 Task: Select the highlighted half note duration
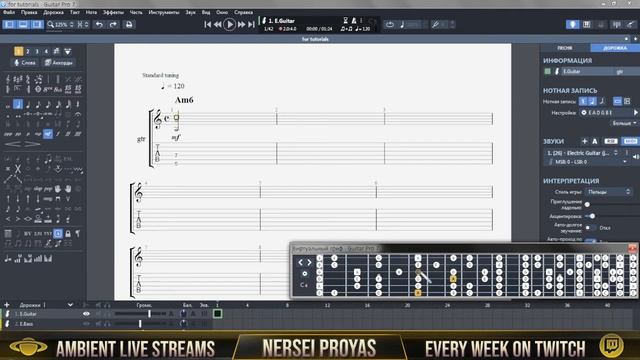pos(18,104)
